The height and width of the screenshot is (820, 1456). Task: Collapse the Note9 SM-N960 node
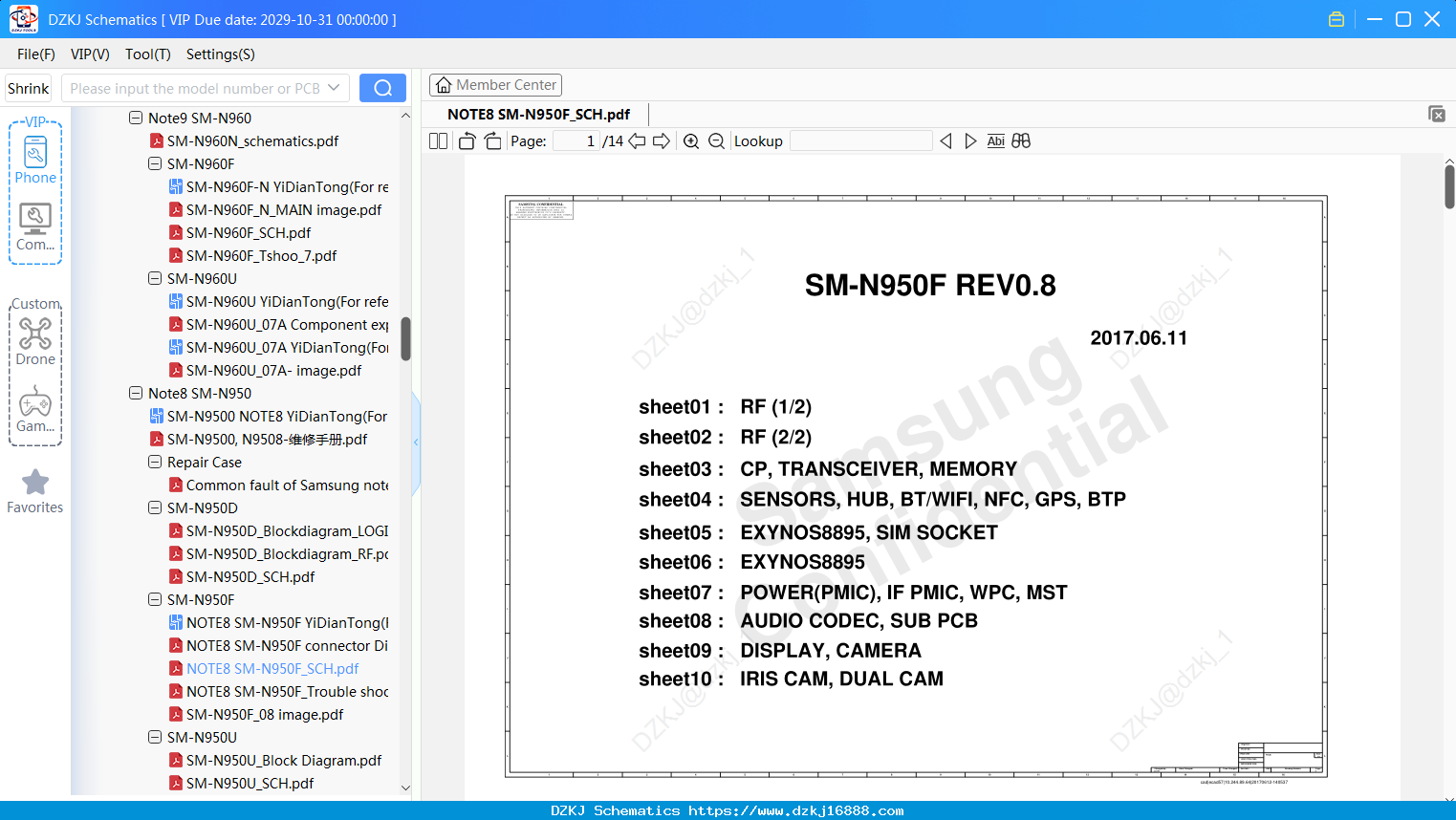click(136, 119)
